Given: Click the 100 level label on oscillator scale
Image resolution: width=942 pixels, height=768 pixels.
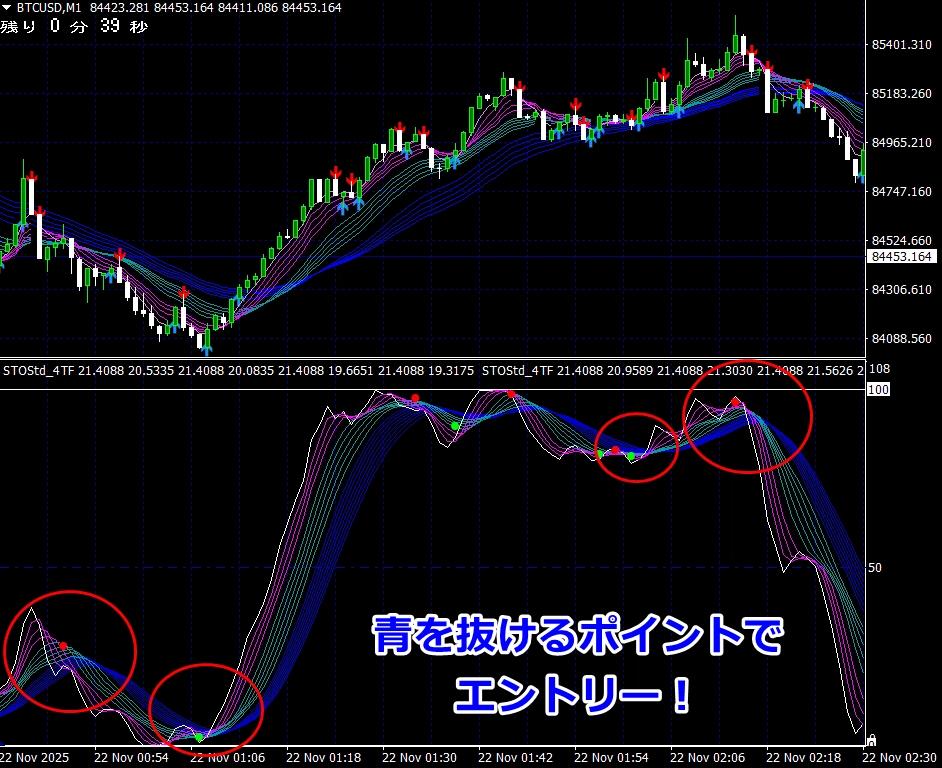Looking at the screenshot, I should point(879,389).
